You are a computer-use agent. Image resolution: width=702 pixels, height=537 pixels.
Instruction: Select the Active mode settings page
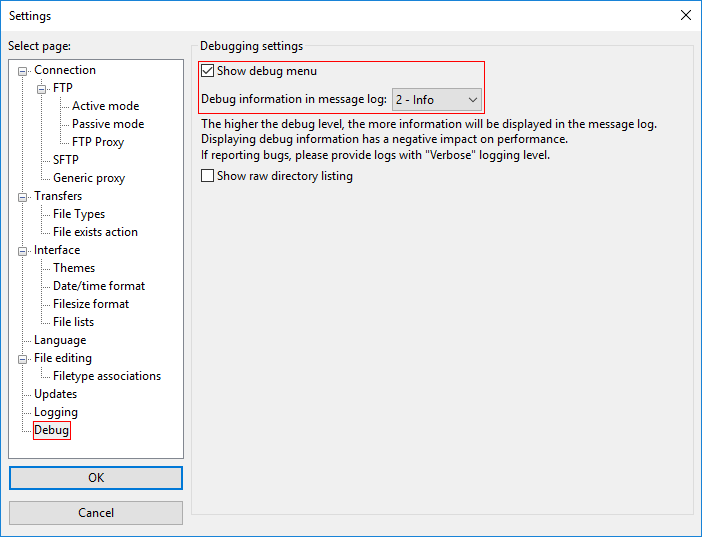[x=105, y=106]
